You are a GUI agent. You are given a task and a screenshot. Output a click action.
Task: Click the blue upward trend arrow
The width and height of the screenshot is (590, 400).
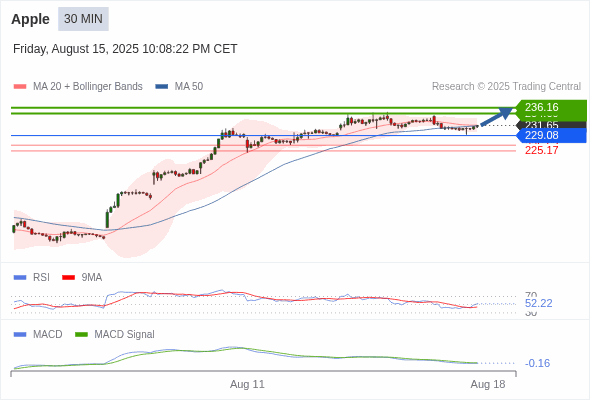click(x=496, y=116)
